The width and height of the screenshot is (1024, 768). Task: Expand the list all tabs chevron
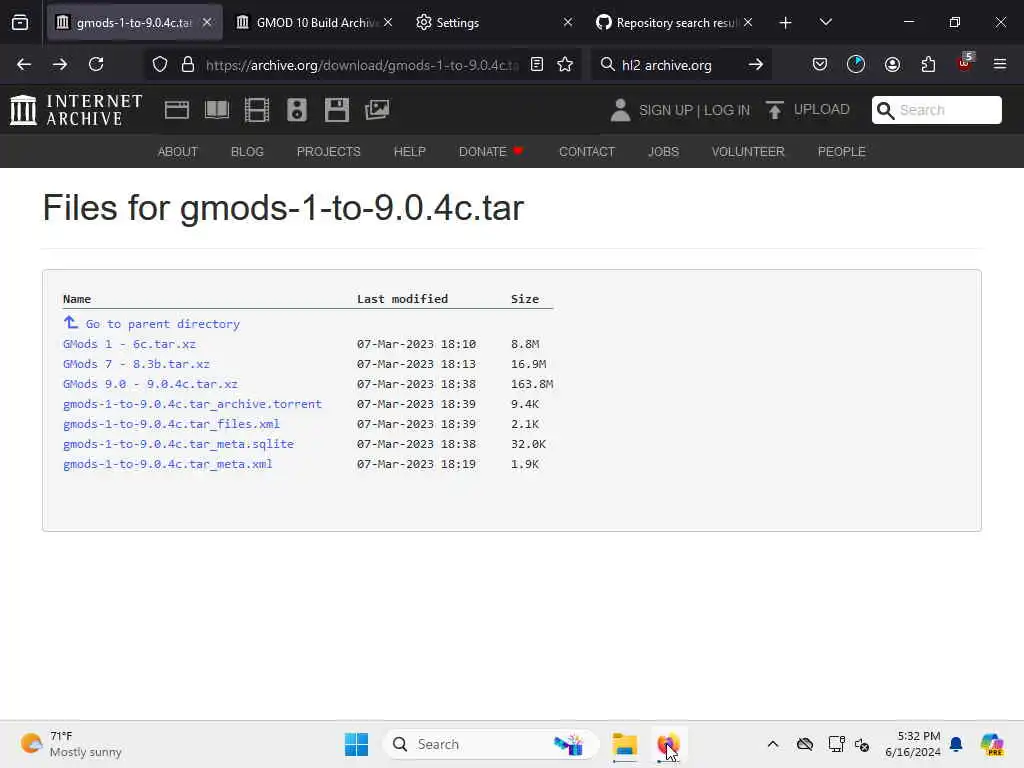point(825,22)
